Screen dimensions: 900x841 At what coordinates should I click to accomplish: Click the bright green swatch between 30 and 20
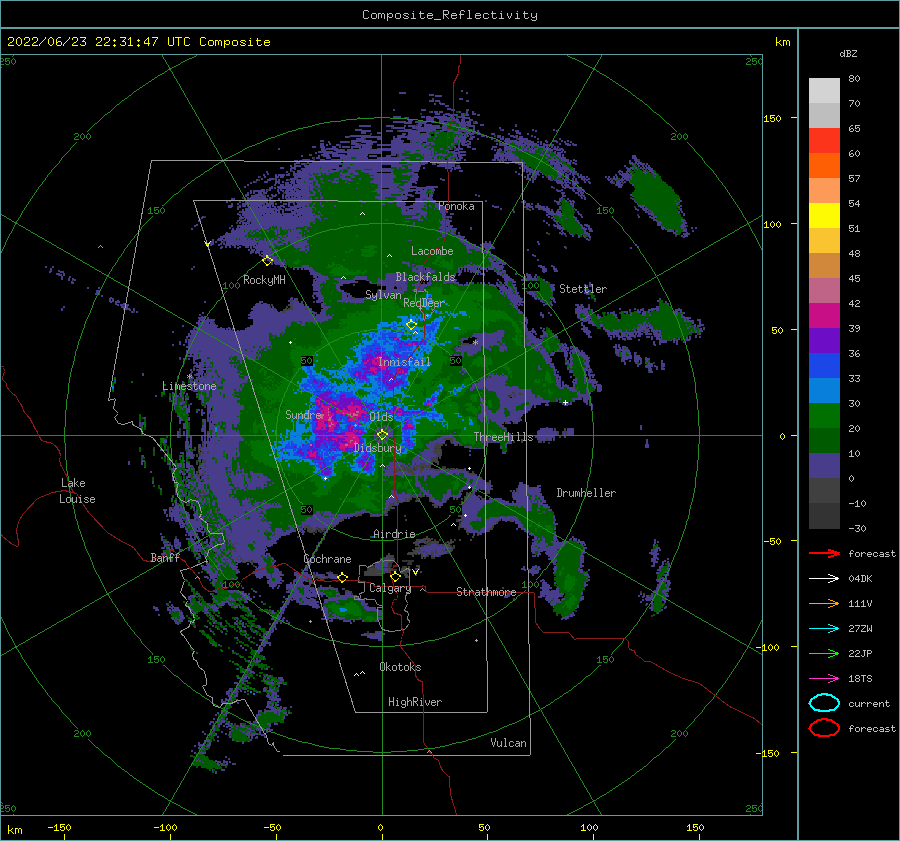click(x=824, y=416)
